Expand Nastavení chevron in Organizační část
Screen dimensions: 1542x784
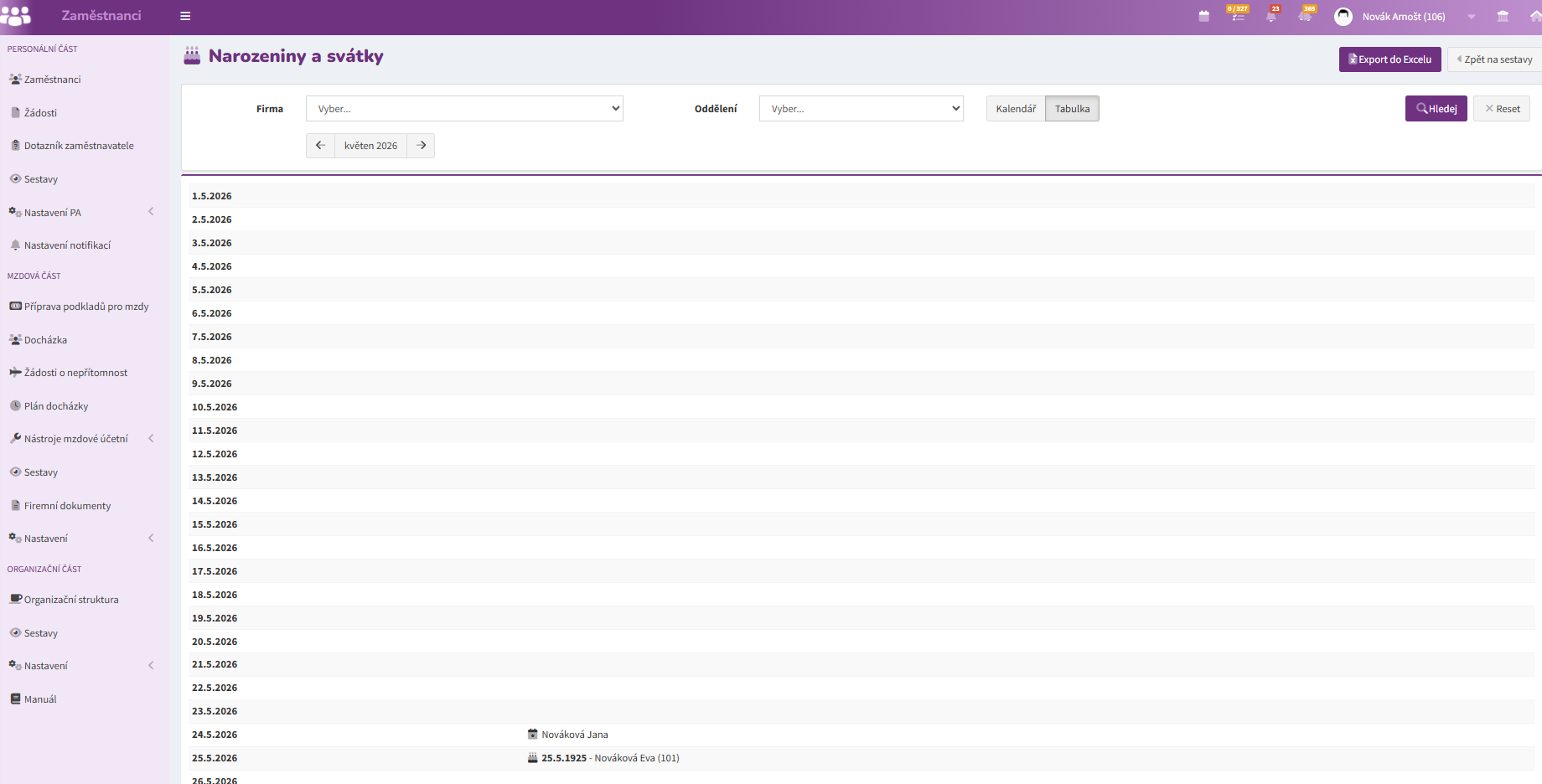point(151,665)
